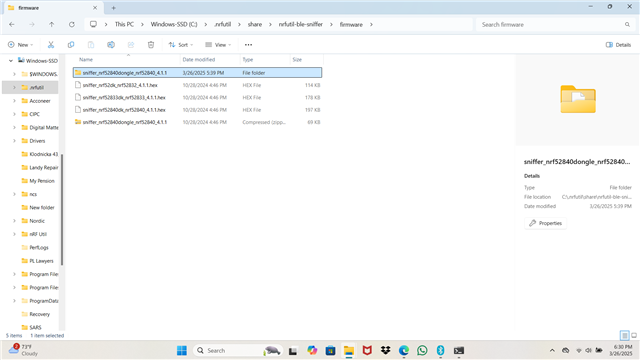Close the firmware tab
Viewport: 640px width, 360px height.
95,8
